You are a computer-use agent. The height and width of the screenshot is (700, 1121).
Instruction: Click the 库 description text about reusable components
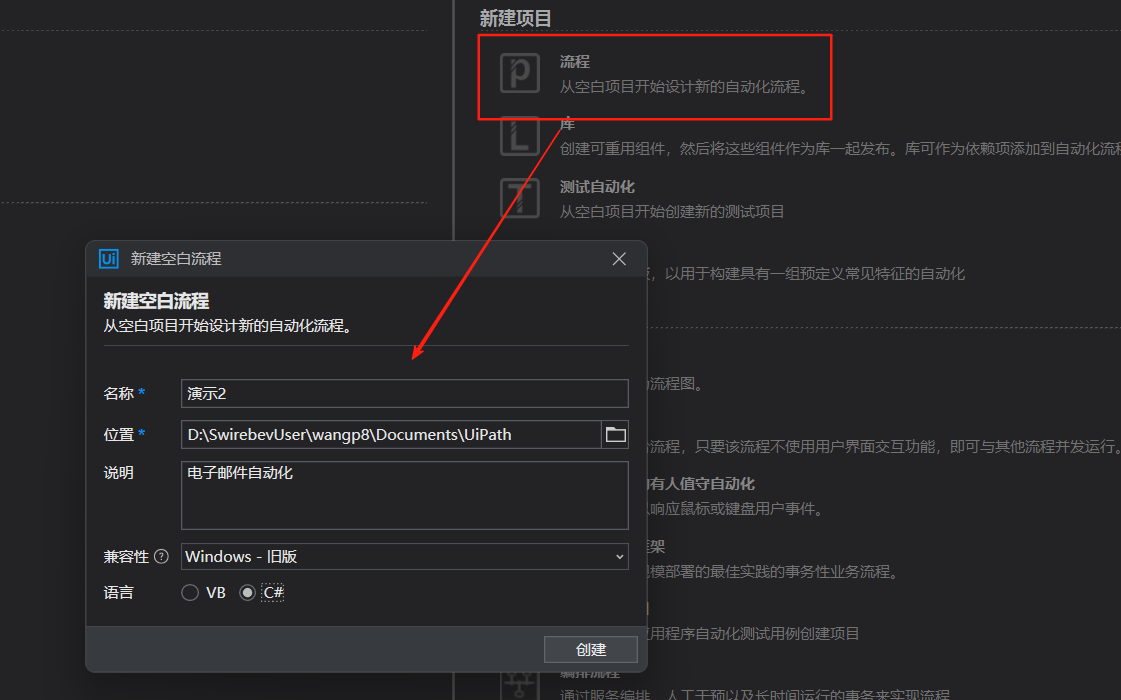pyautogui.click(x=840, y=149)
